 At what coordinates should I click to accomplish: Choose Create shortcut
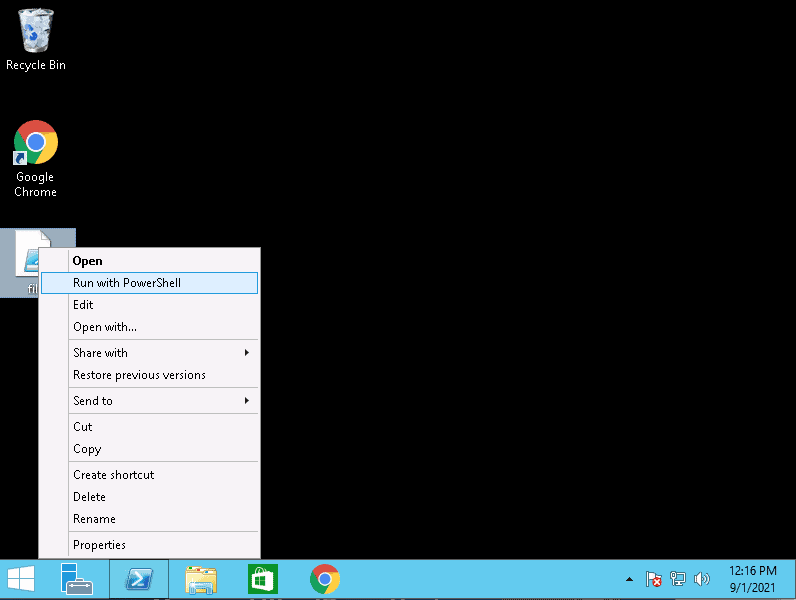coord(149,475)
